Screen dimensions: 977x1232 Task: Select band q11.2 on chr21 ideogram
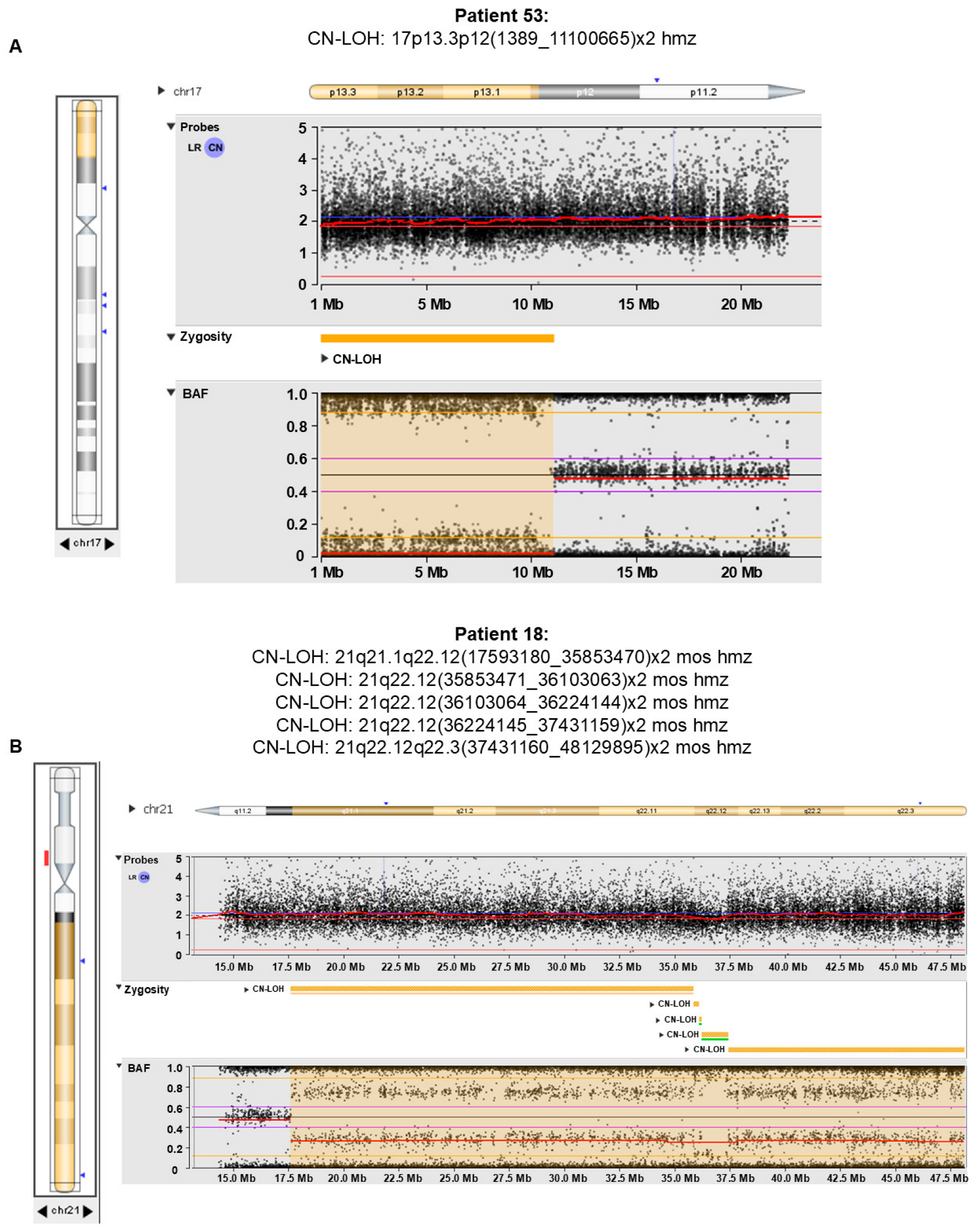(x=242, y=811)
